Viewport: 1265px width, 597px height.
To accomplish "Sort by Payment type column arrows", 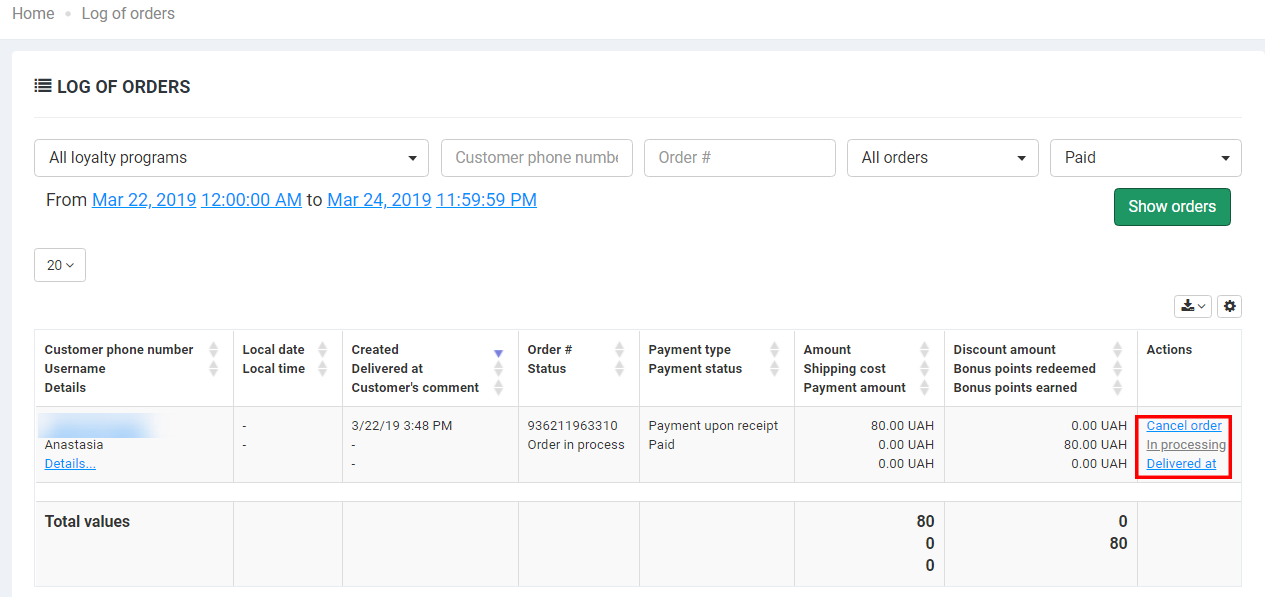I will pos(774,350).
